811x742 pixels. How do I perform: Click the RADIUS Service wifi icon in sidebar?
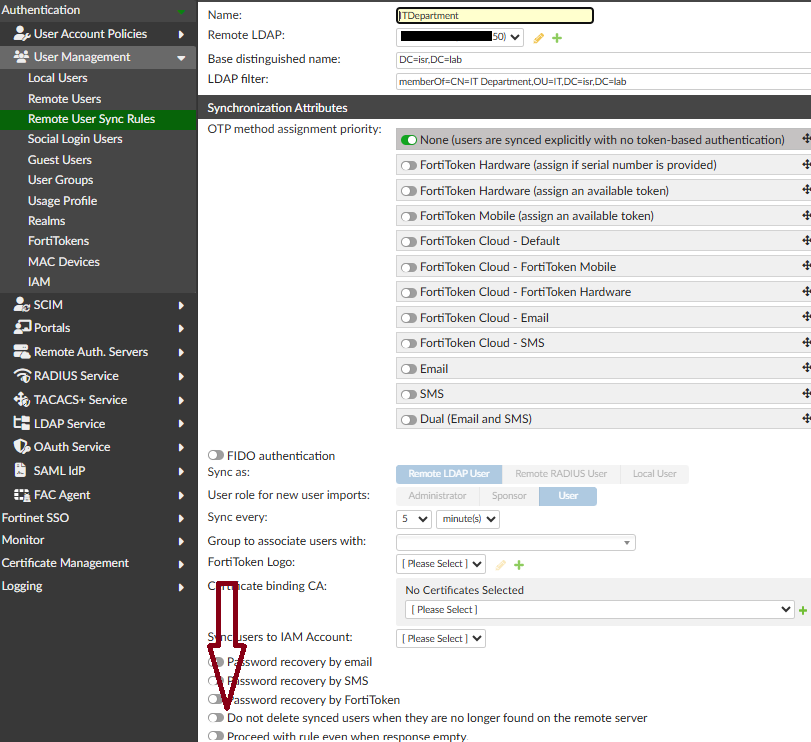(x=22, y=376)
